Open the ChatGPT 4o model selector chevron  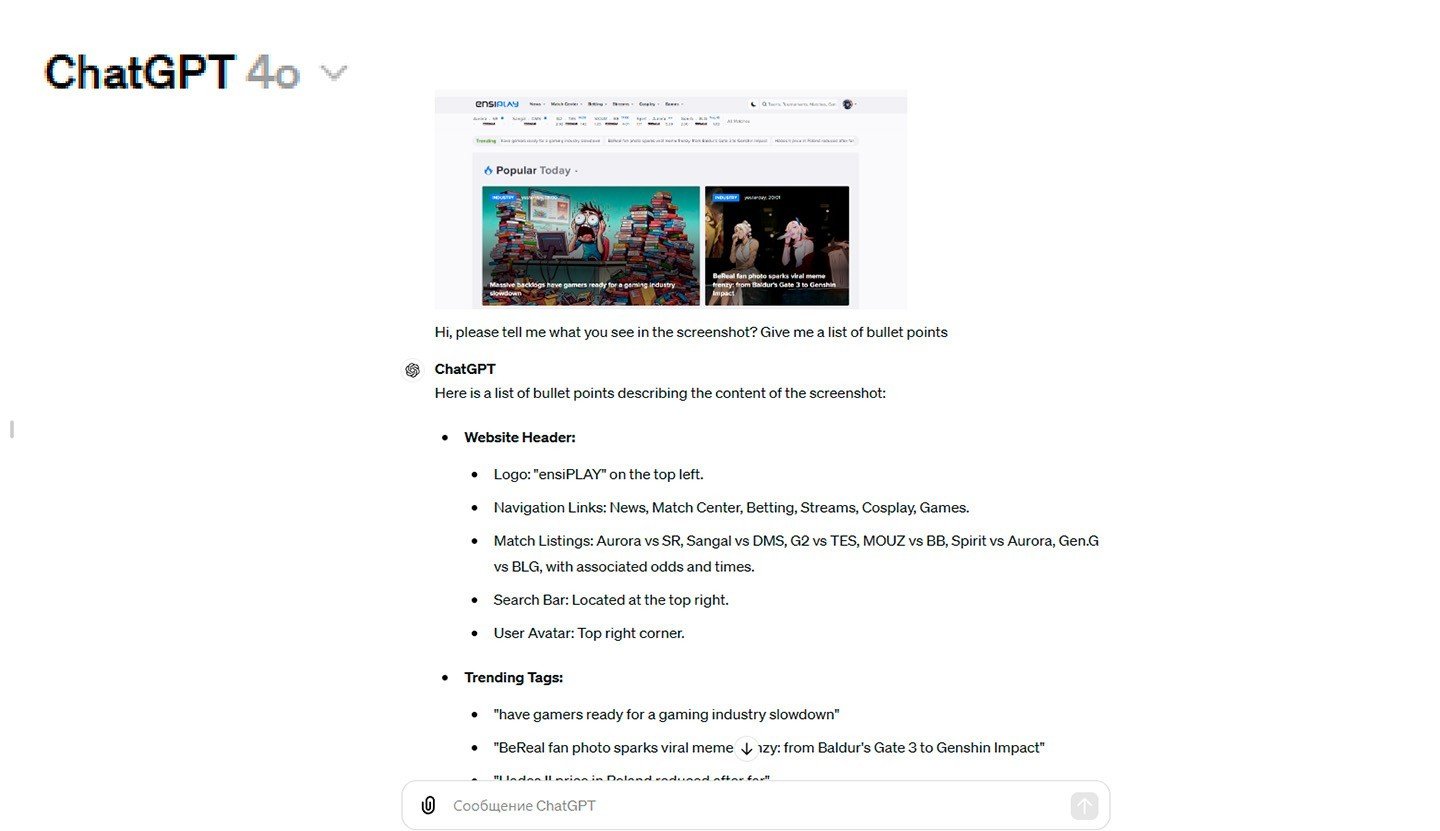pyautogui.click(x=333, y=73)
